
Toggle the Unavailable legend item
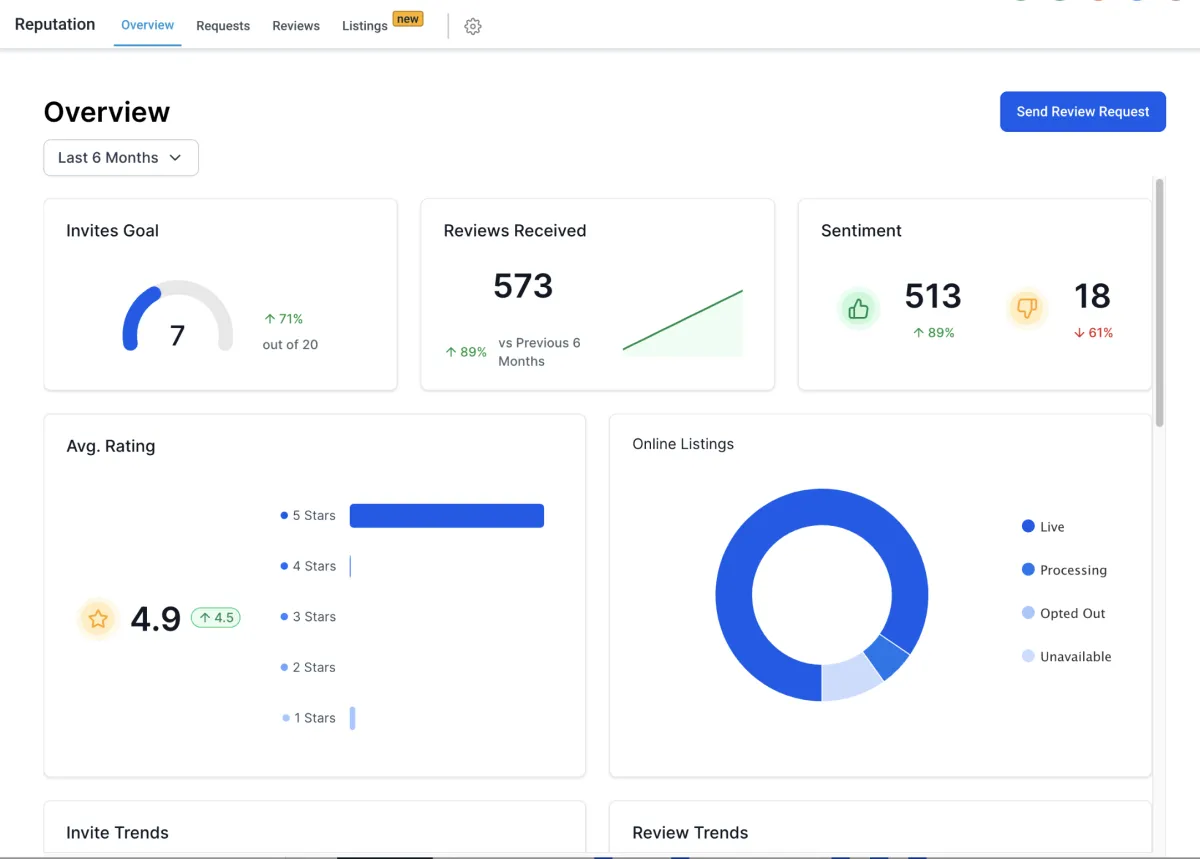(1066, 657)
